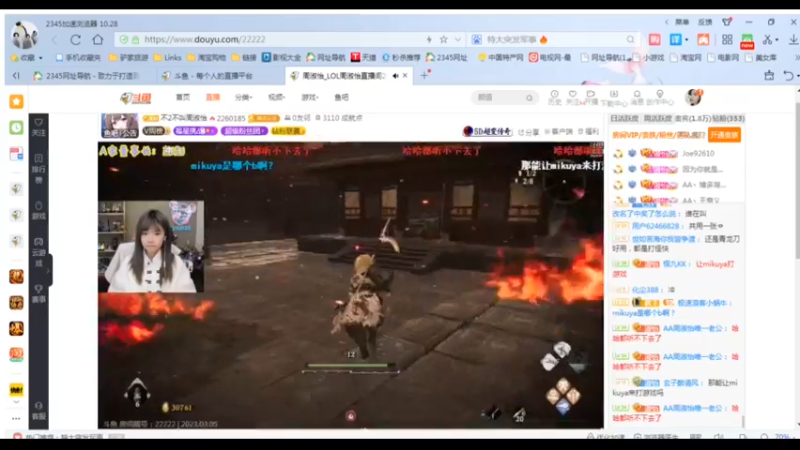
Task: Click the orange star sidebar icon
Action: (16, 102)
